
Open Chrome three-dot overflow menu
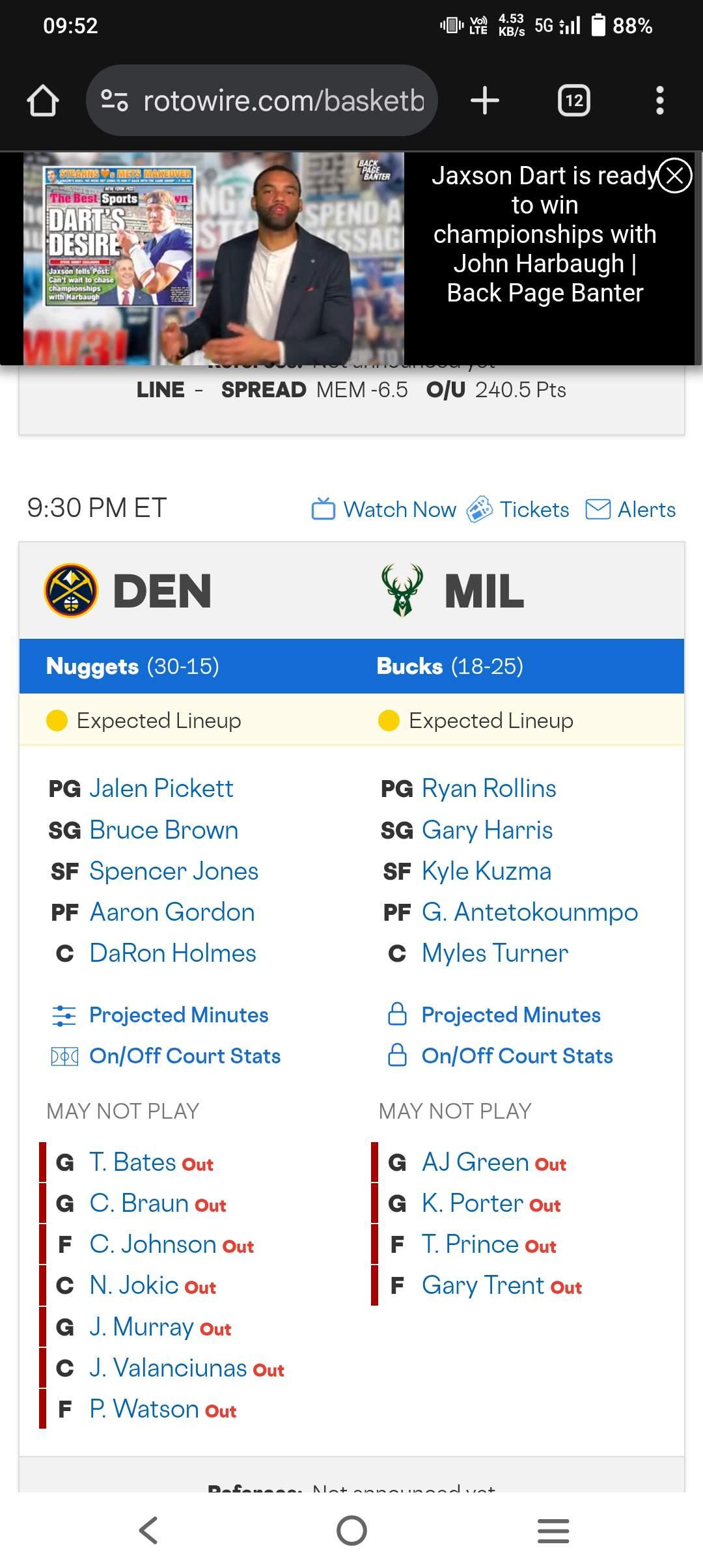click(x=659, y=101)
